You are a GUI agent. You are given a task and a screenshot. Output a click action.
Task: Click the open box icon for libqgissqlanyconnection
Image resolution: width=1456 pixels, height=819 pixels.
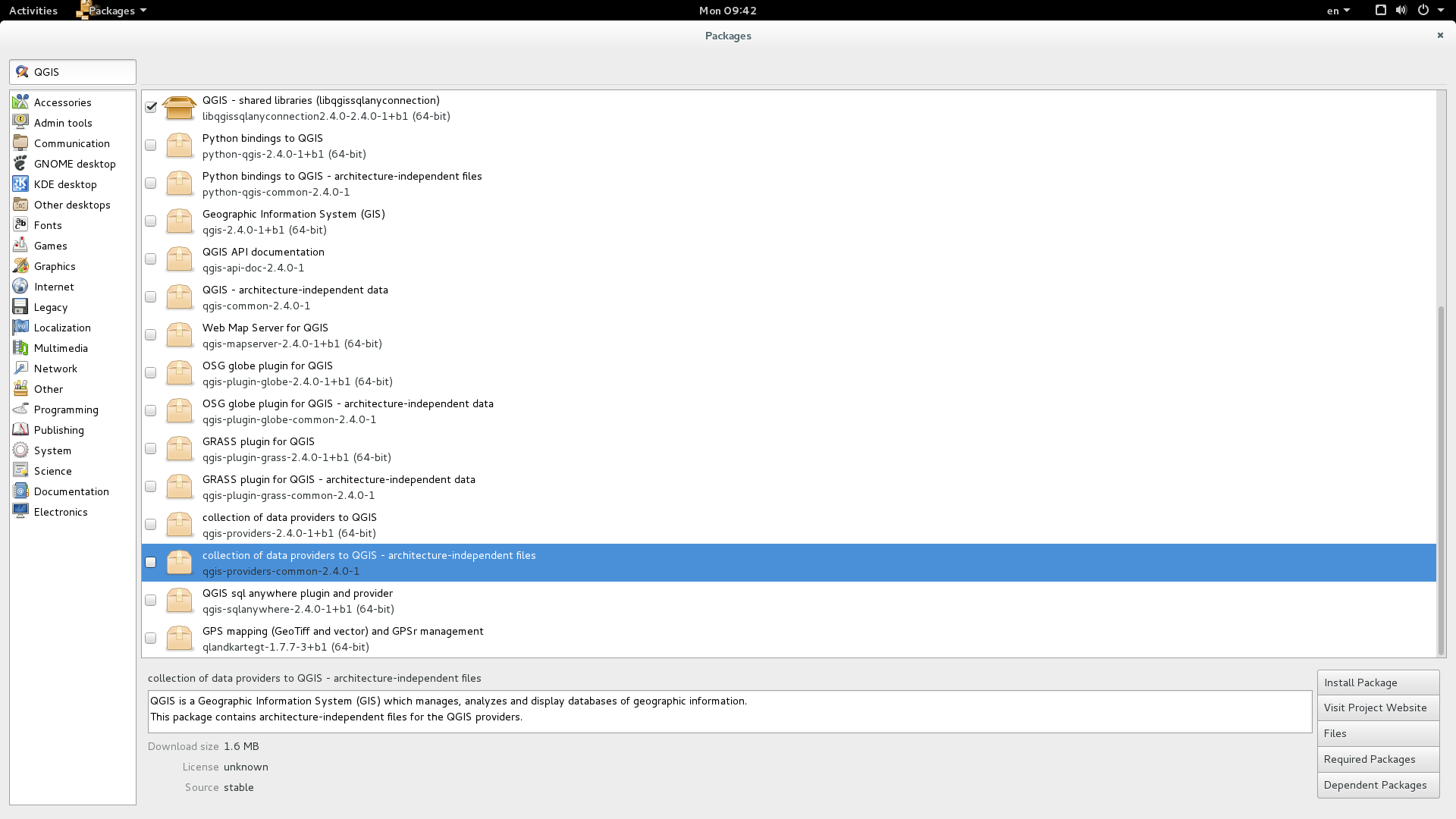pyautogui.click(x=179, y=107)
